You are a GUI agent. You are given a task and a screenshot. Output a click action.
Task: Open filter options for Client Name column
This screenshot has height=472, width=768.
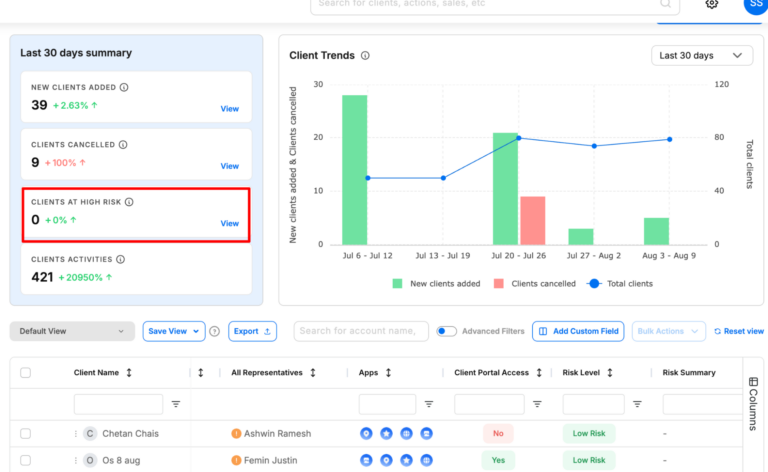point(176,404)
